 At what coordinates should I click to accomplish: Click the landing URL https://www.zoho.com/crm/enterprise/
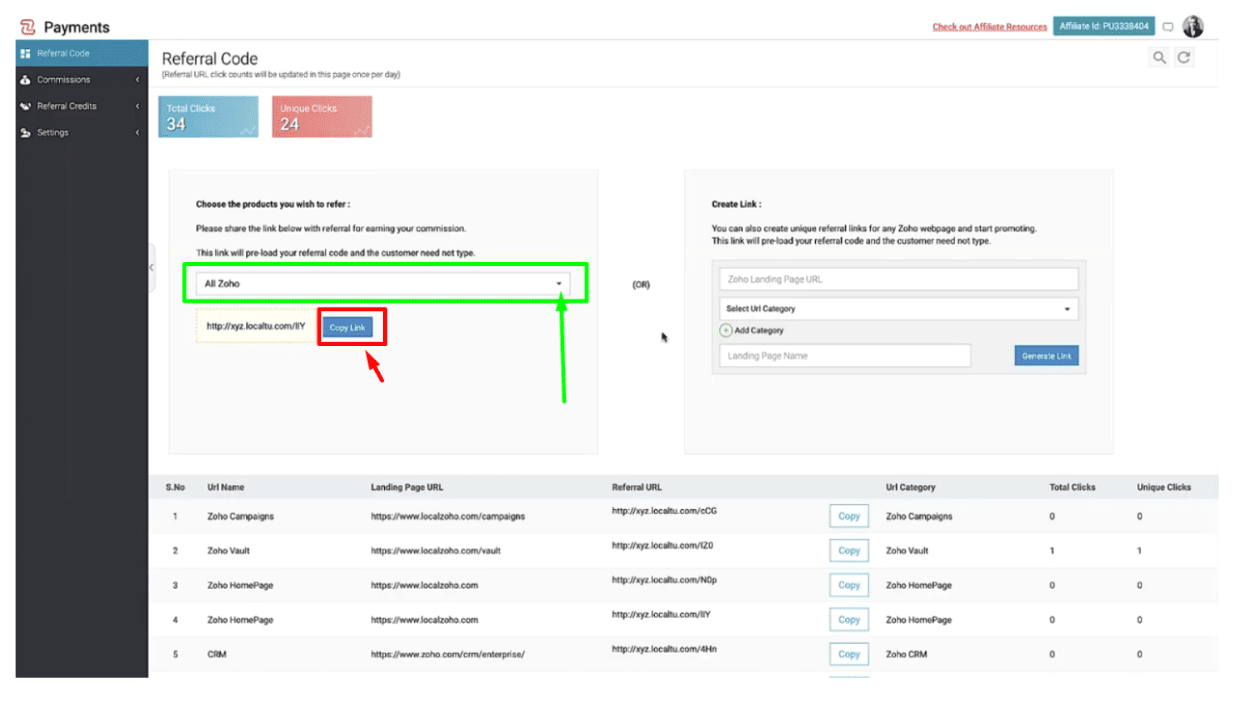click(x=448, y=654)
